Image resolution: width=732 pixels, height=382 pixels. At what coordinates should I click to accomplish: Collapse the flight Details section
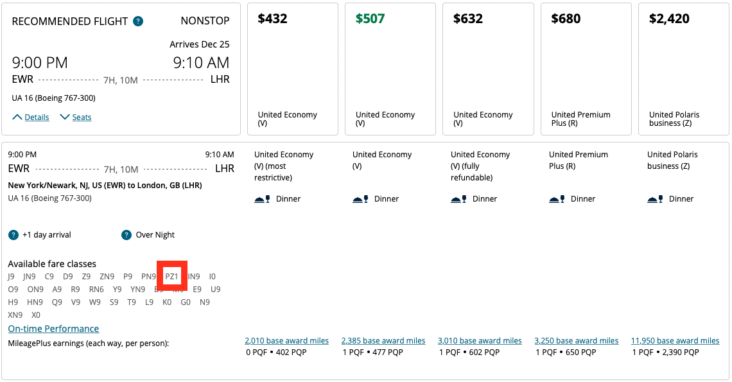31,117
